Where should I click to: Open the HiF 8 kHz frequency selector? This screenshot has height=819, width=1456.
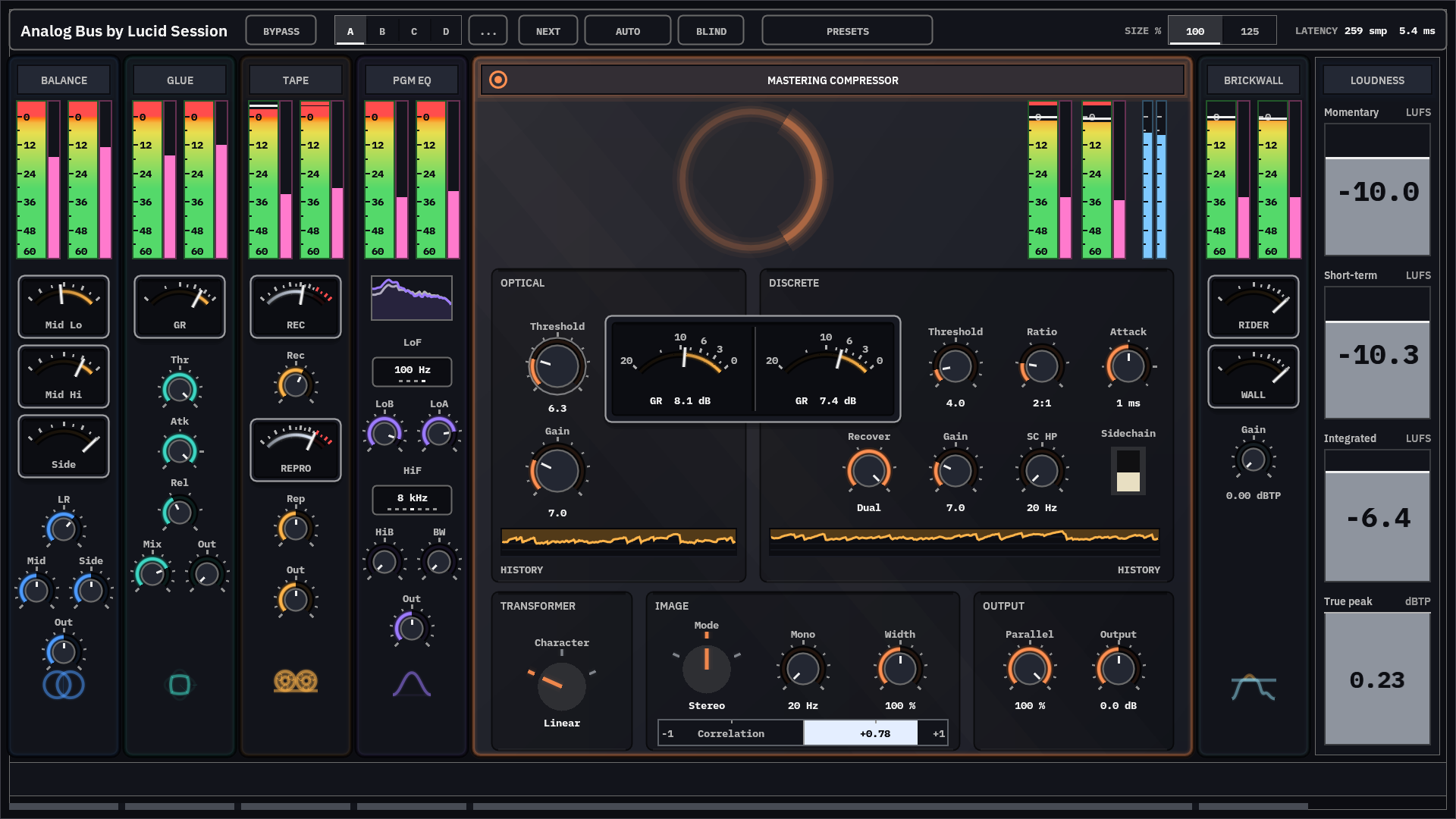[412, 500]
